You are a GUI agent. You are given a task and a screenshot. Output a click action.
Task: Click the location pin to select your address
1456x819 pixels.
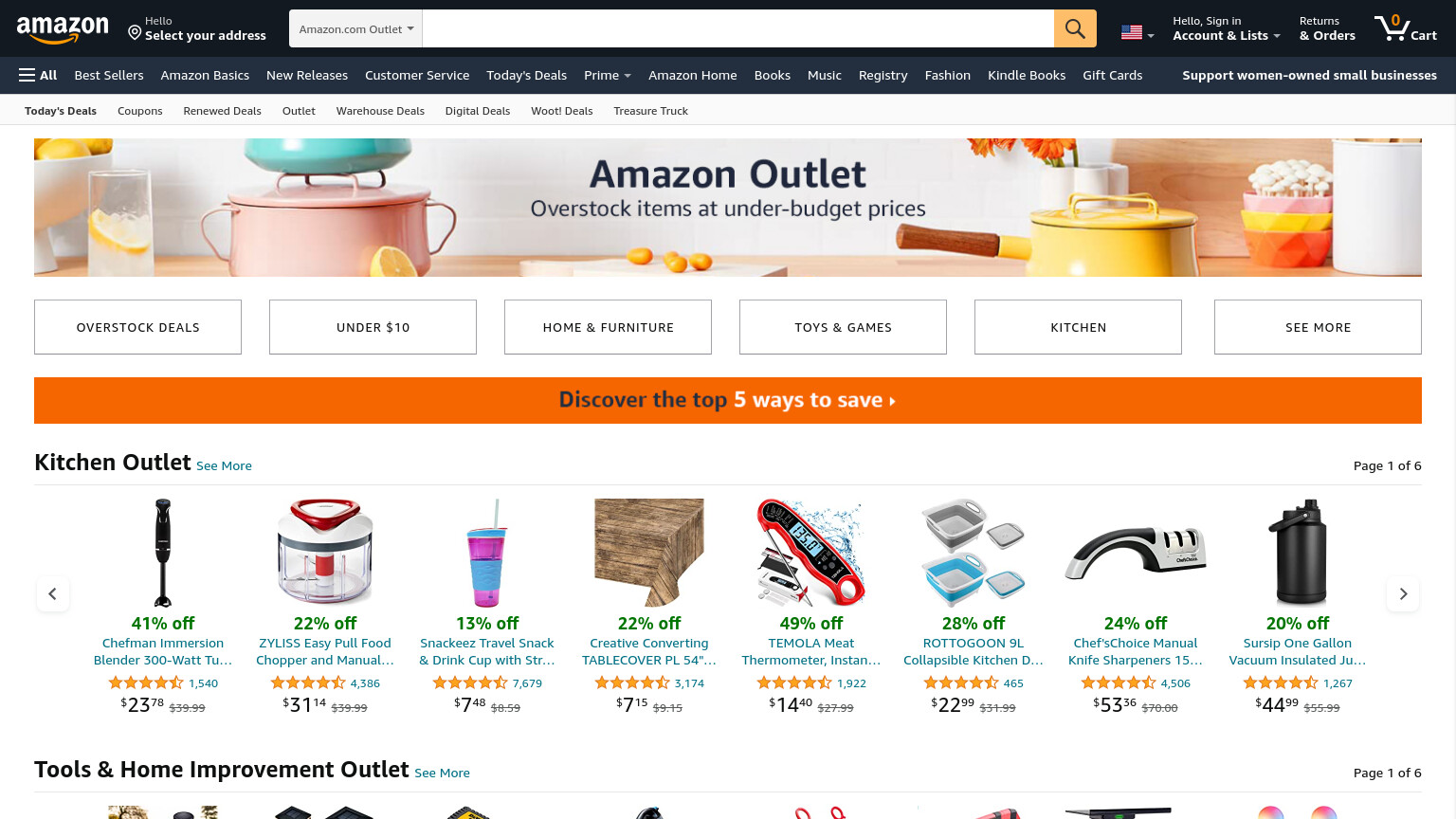[x=135, y=33]
